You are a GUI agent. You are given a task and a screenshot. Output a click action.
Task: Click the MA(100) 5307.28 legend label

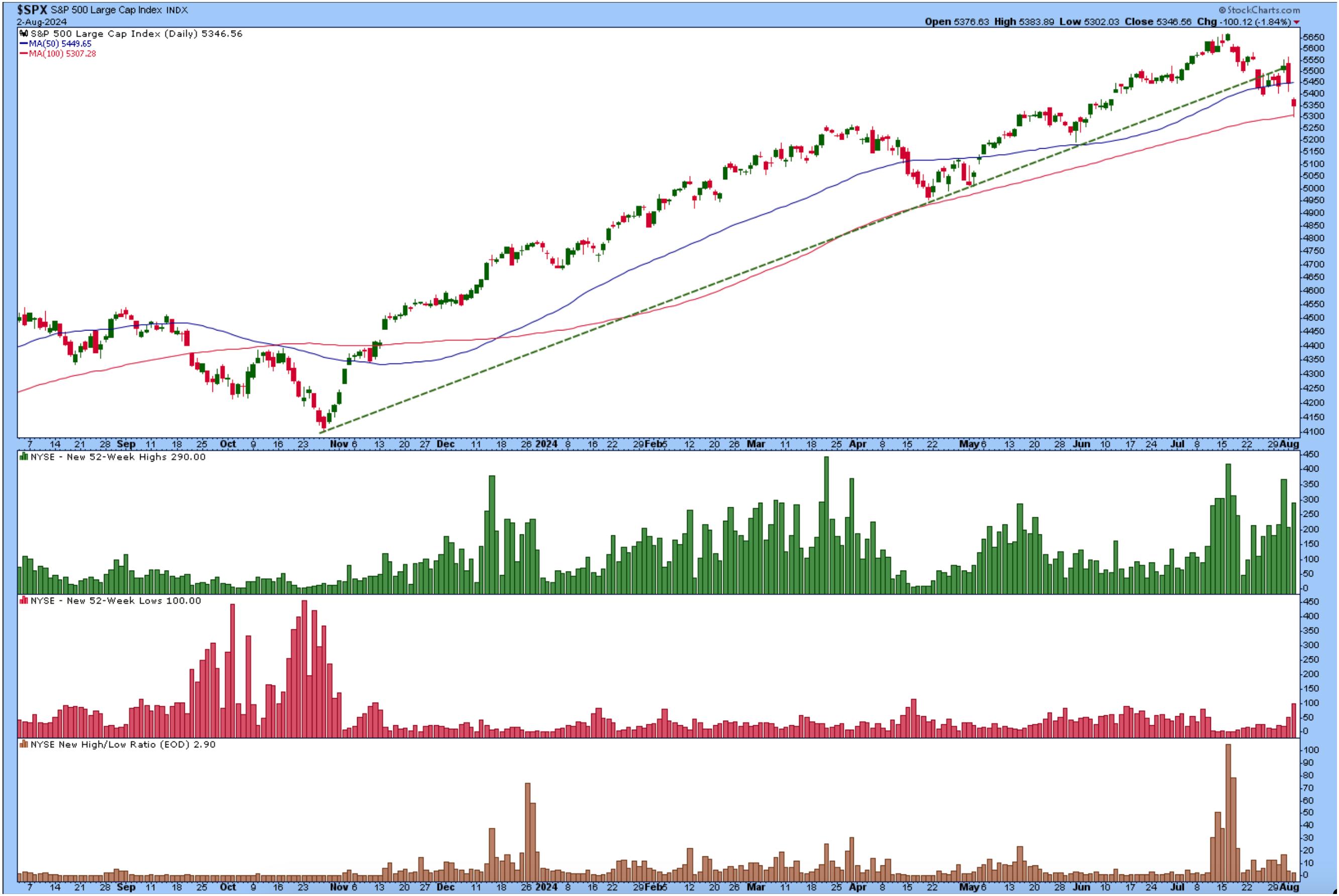[62, 54]
